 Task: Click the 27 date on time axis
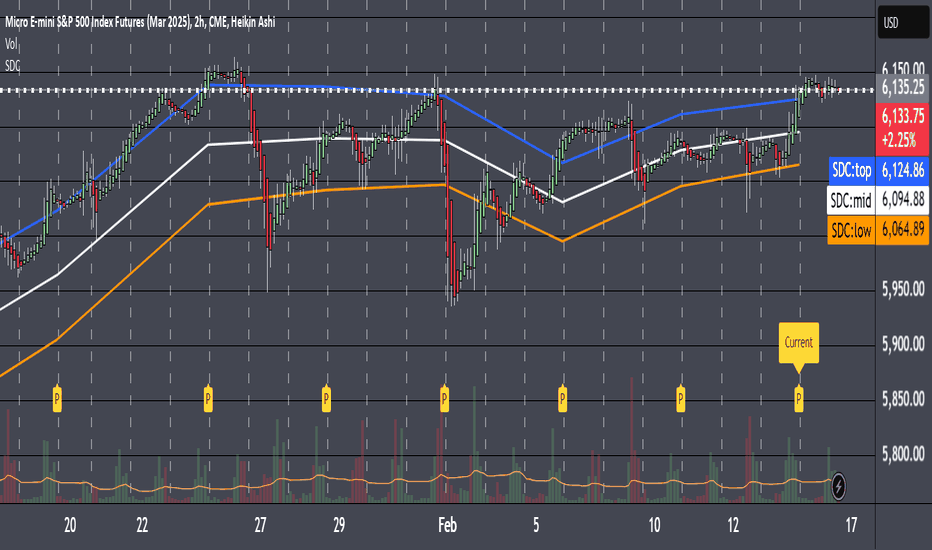click(x=260, y=525)
